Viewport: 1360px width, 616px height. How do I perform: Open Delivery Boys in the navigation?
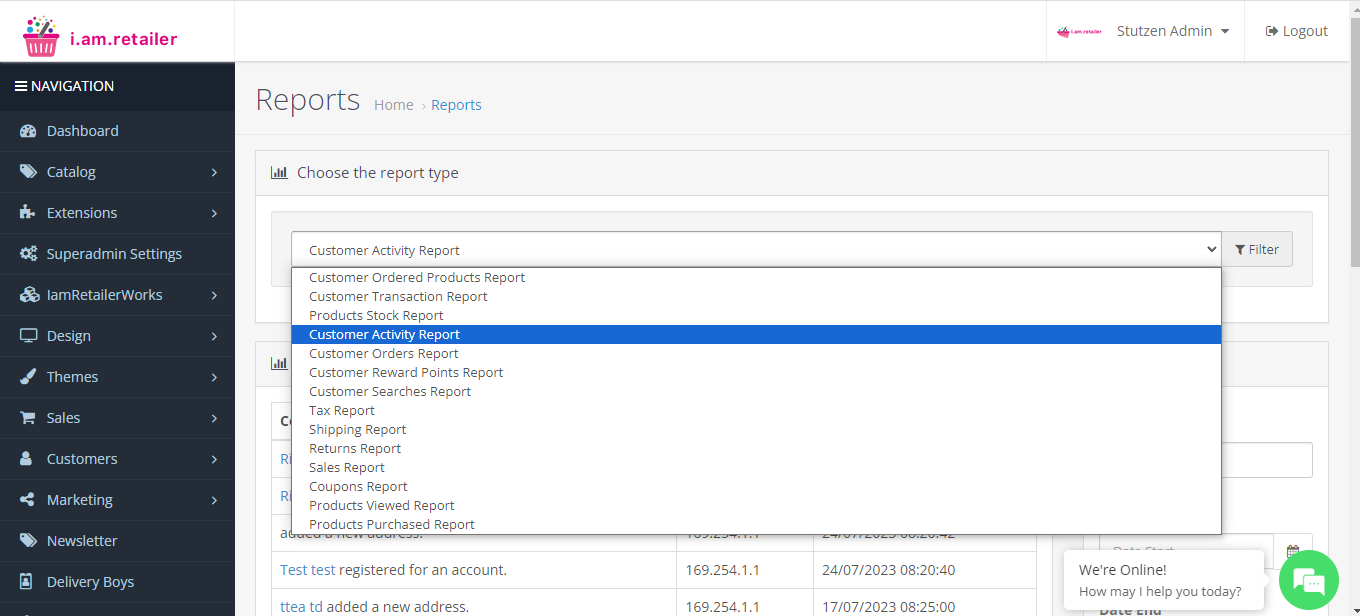point(117,582)
